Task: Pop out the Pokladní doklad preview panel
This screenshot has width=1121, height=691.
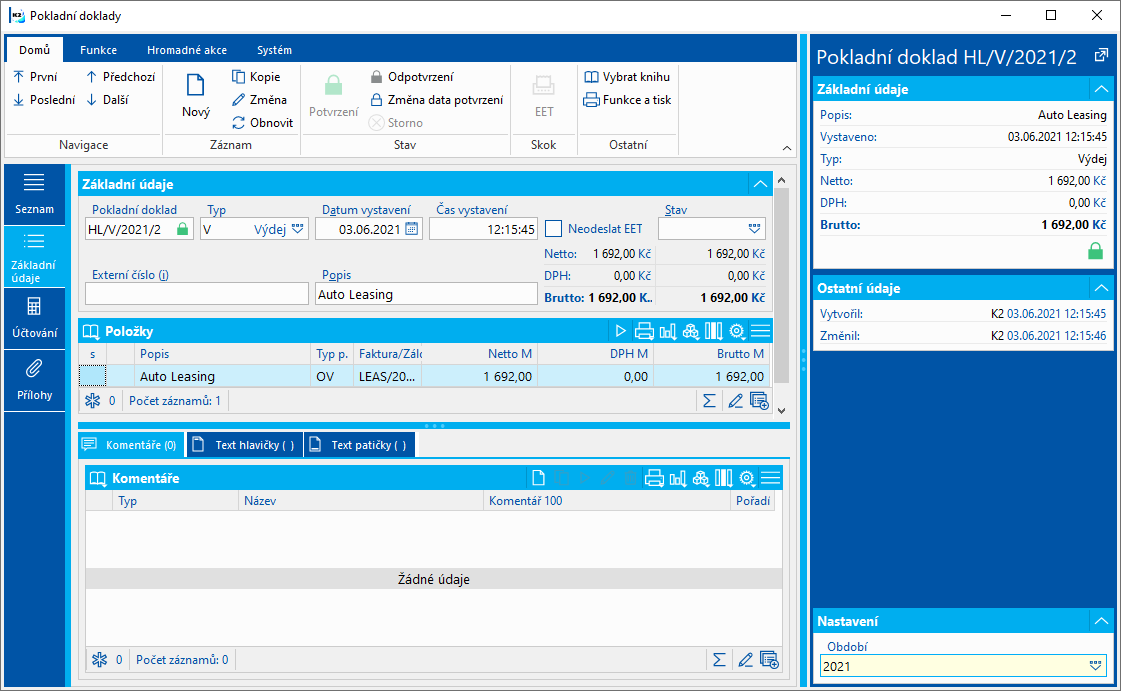Action: tap(1101, 56)
